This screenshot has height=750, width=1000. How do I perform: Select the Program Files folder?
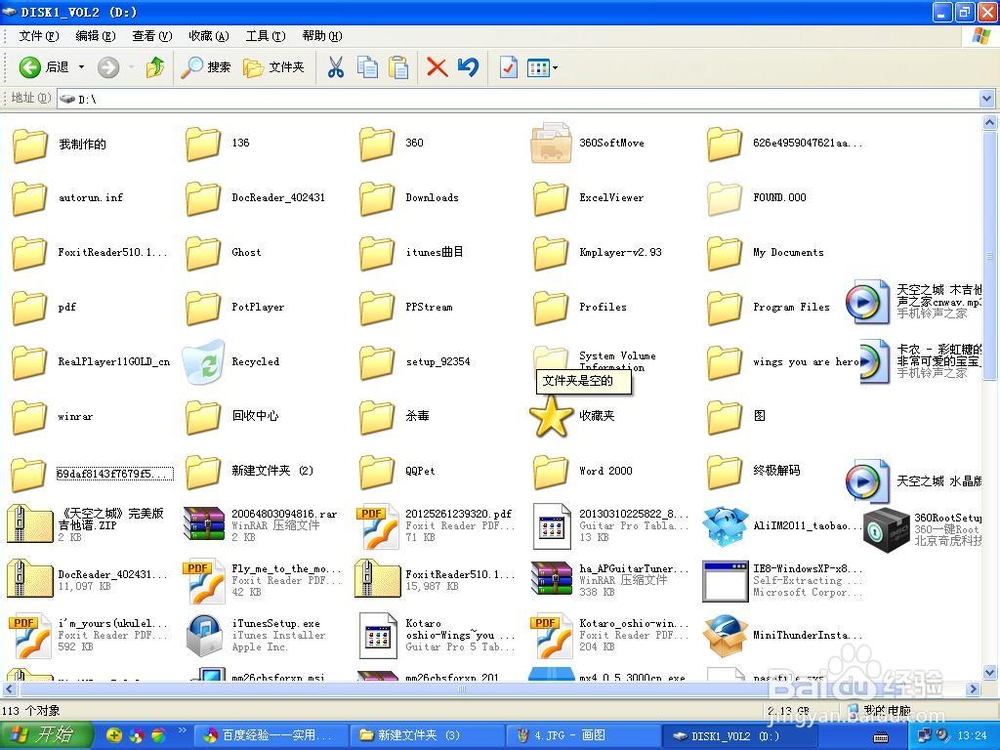(x=769, y=307)
